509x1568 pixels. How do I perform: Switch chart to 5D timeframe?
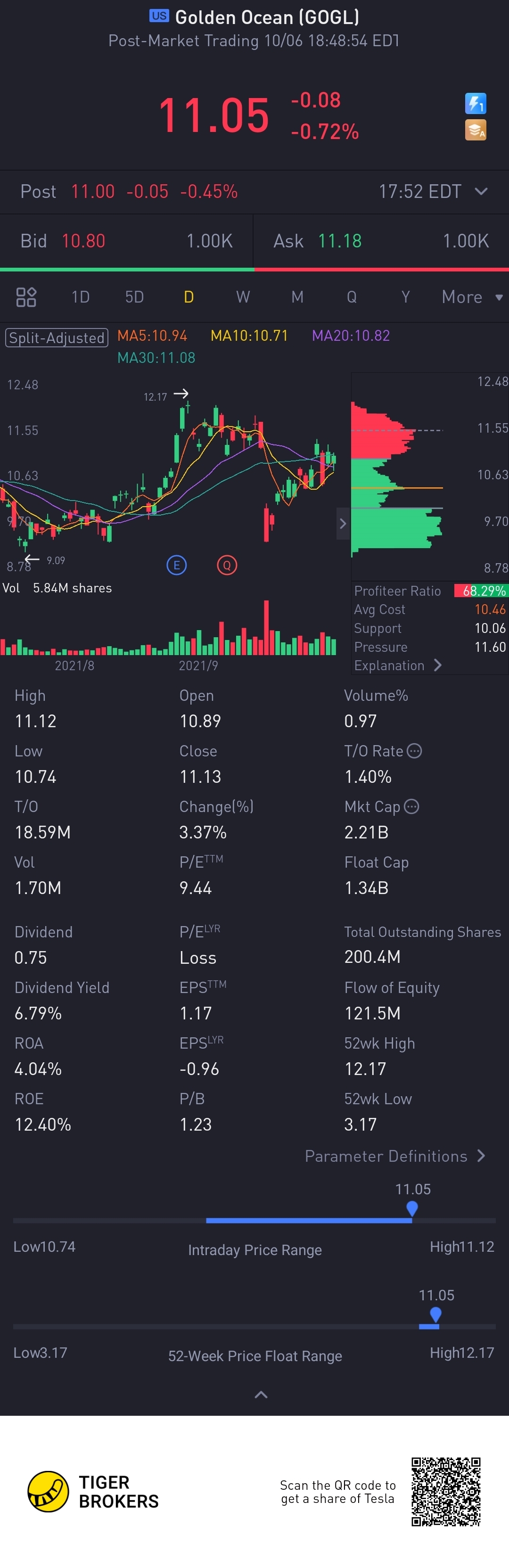[135, 297]
